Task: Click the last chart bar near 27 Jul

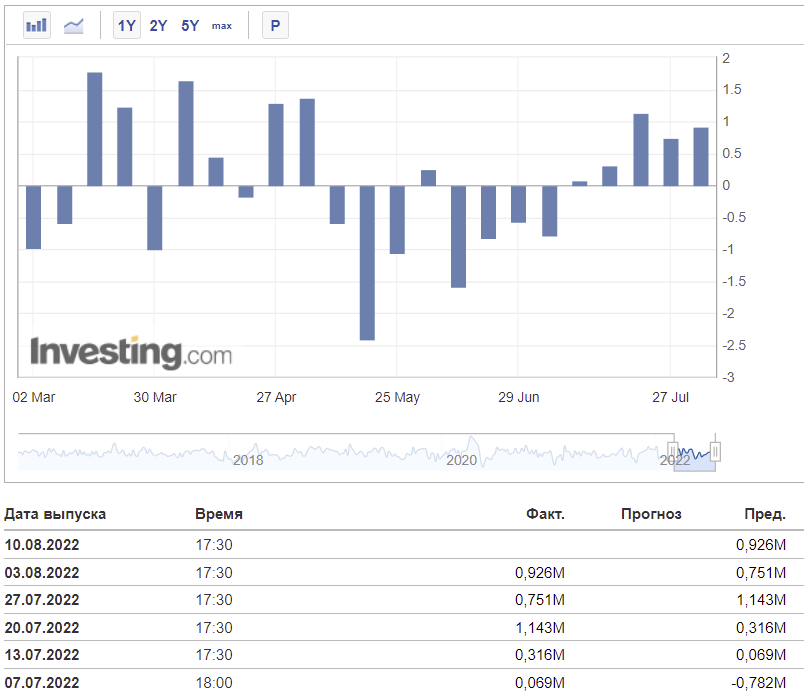Action: point(701,157)
